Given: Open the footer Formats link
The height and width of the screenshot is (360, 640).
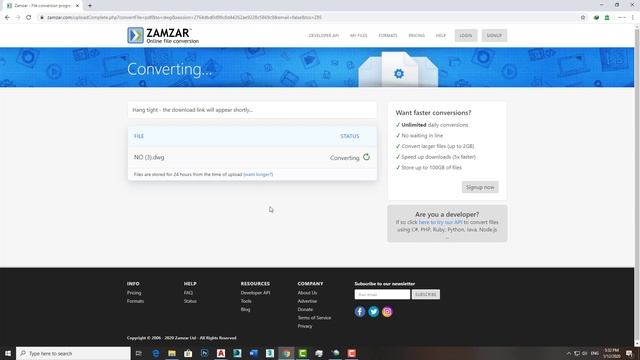Looking at the screenshot, I should (x=135, y=301).
